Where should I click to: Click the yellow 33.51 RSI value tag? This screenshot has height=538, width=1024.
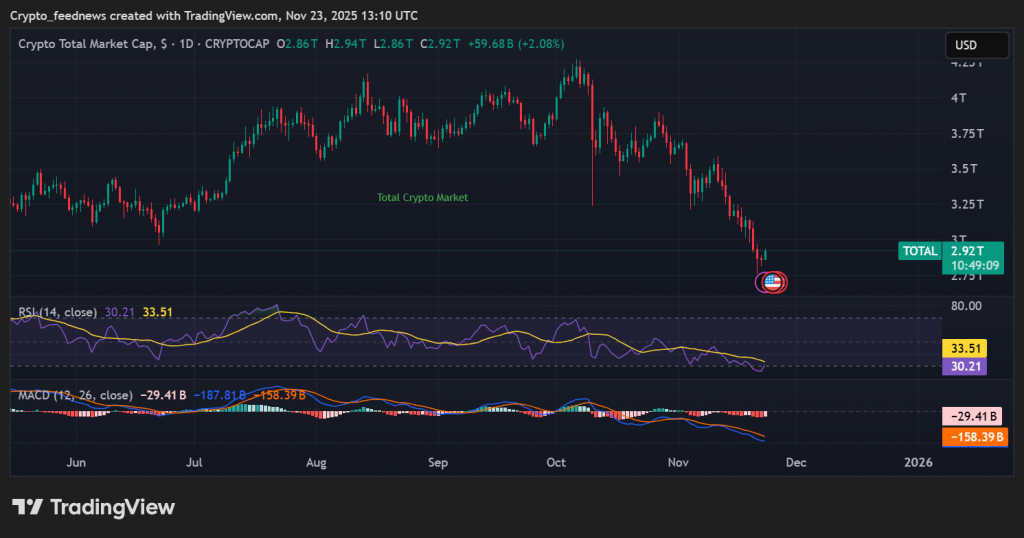click(x=965, y=348)
